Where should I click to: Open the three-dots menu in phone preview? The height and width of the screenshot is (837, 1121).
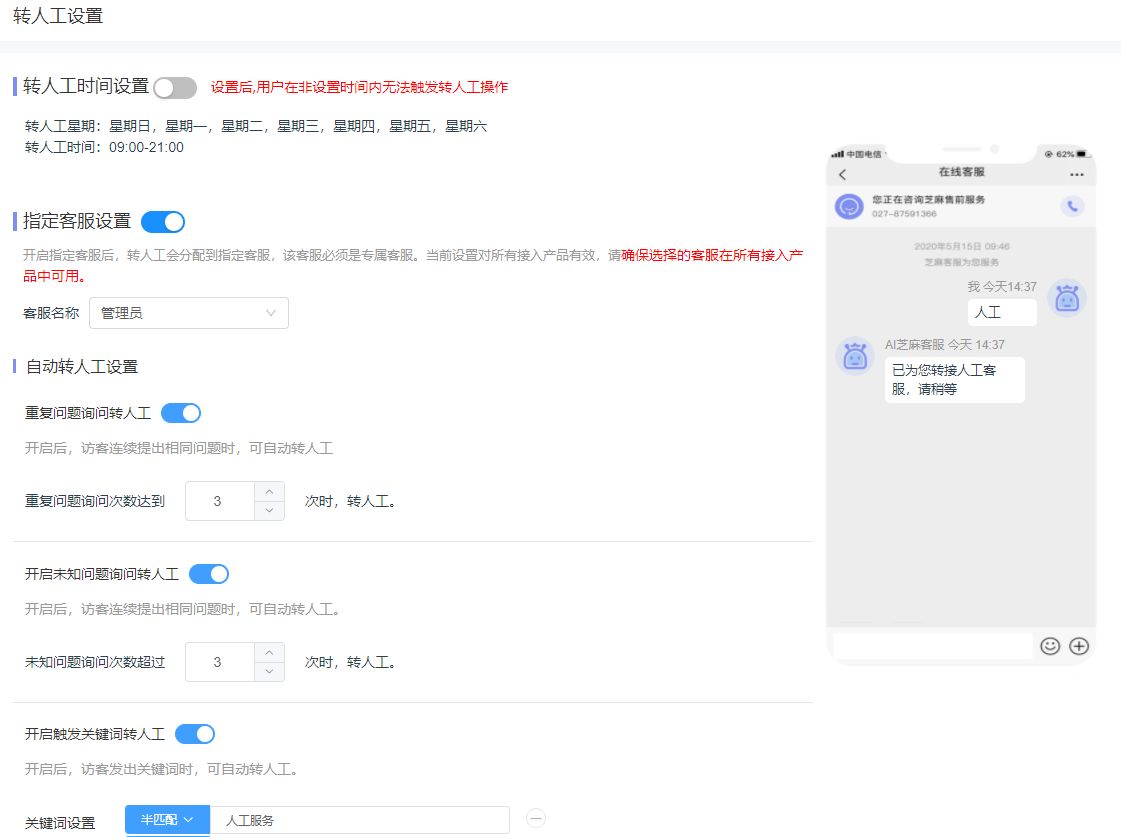pyautogui.click(x=1077, y=174)
